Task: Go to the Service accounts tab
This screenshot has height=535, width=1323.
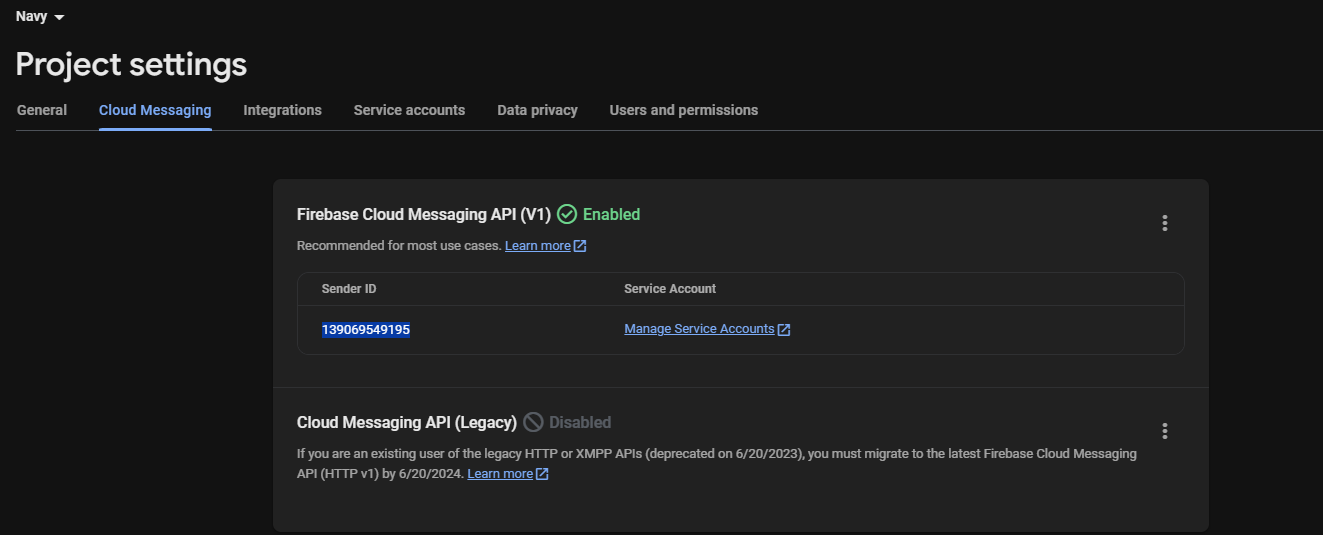Action: click(409, 110)
